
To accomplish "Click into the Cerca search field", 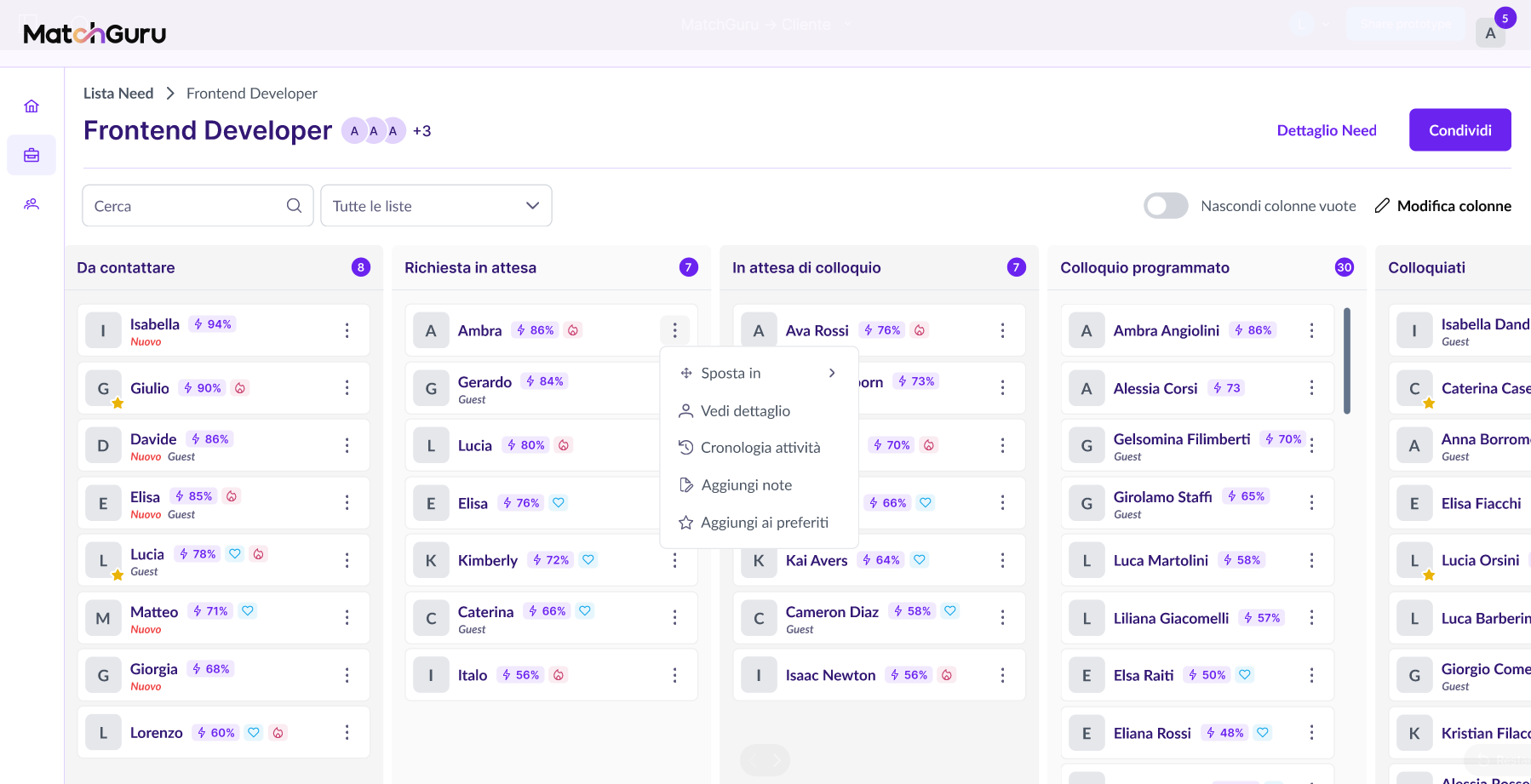I will click(x=198, y=205).
